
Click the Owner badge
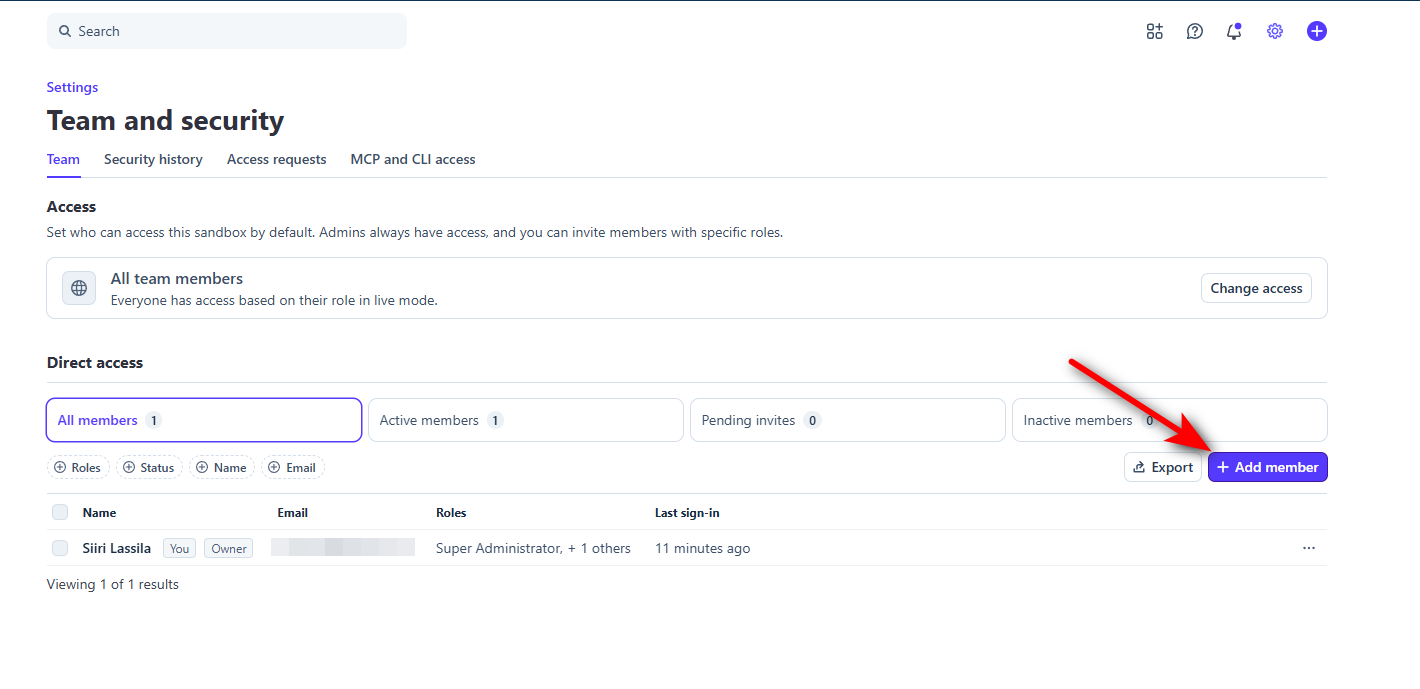tap(229, 548)
